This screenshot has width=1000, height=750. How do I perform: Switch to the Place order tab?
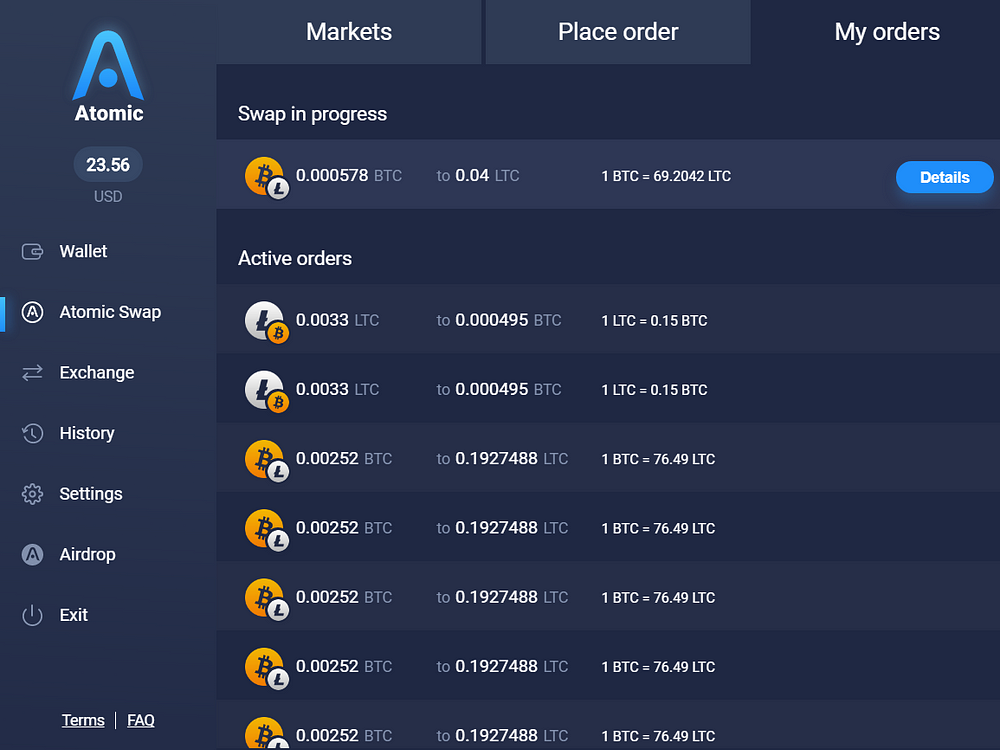(x=618, y=32)
